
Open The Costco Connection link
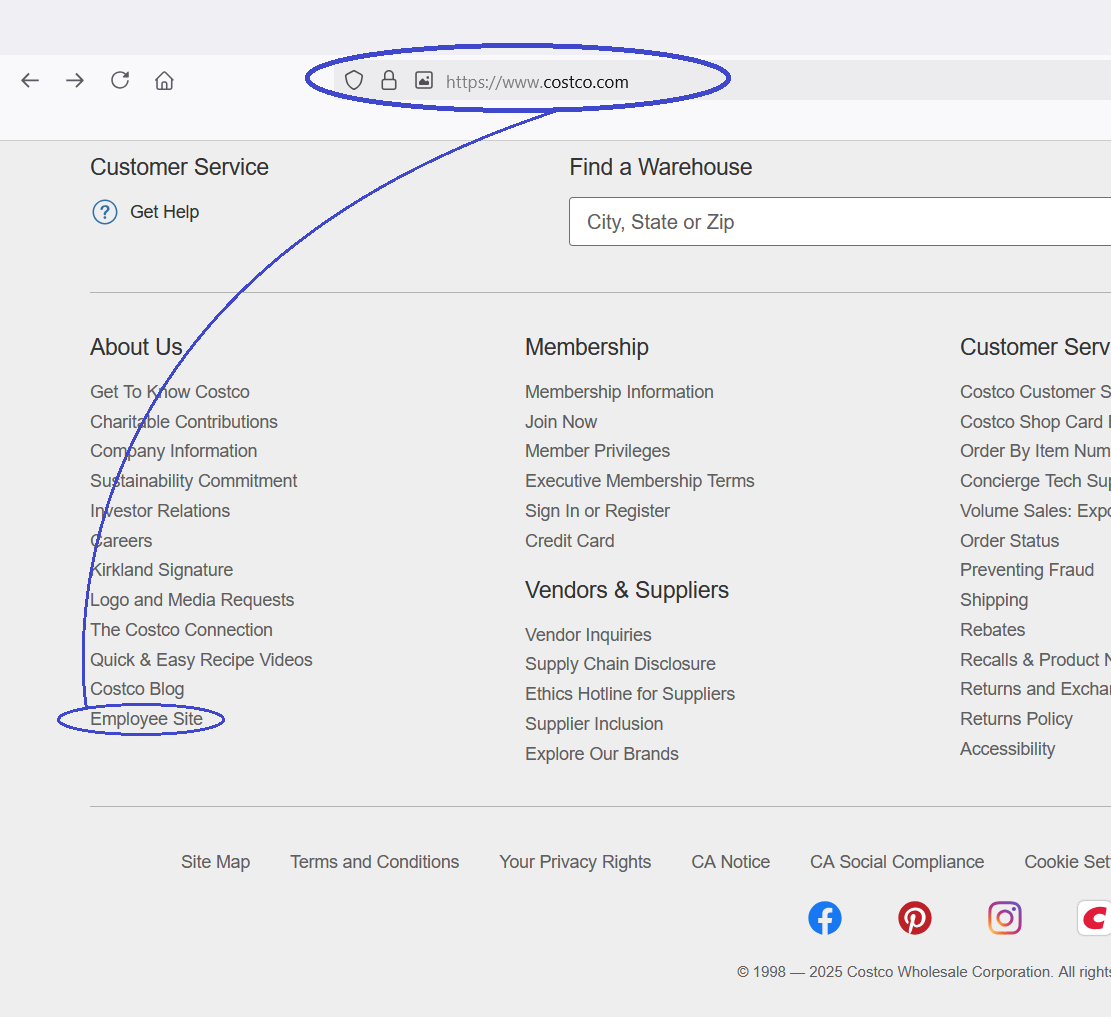(181, 630)
